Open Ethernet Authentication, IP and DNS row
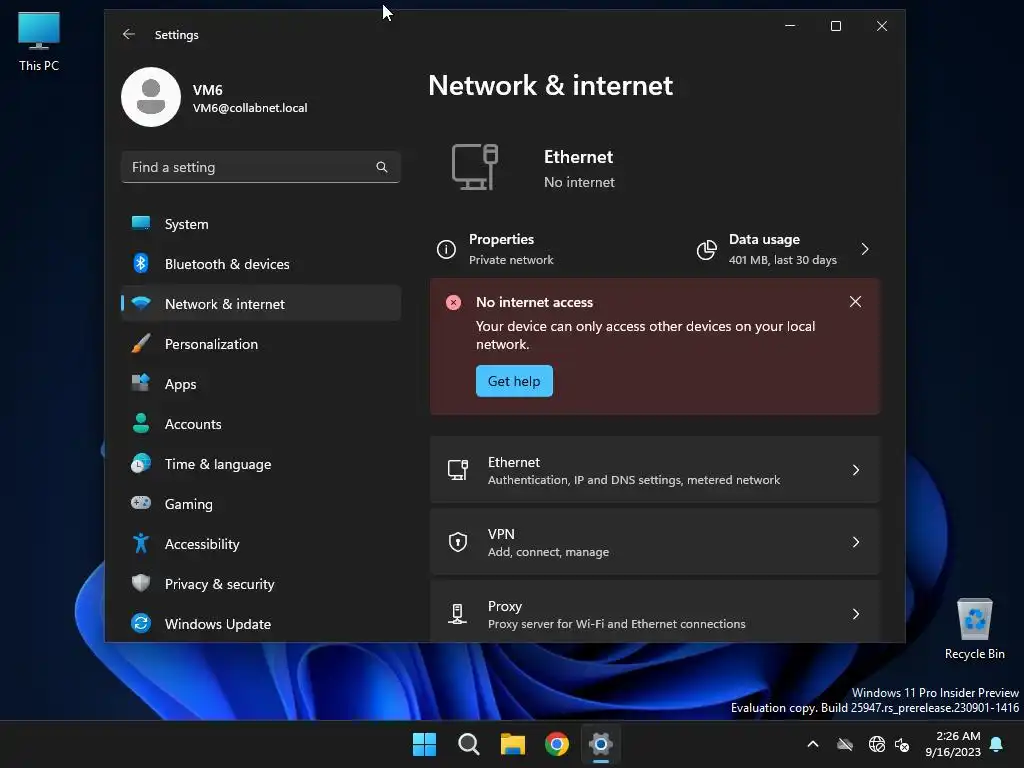This screenshot has height=768, width=1024. tap(655, 470)
